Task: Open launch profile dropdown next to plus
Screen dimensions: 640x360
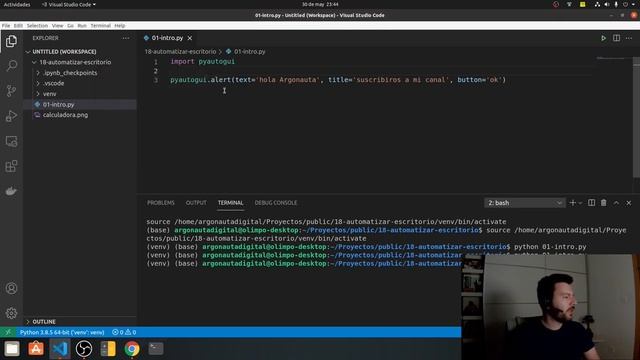Action: tap(580, 203)
